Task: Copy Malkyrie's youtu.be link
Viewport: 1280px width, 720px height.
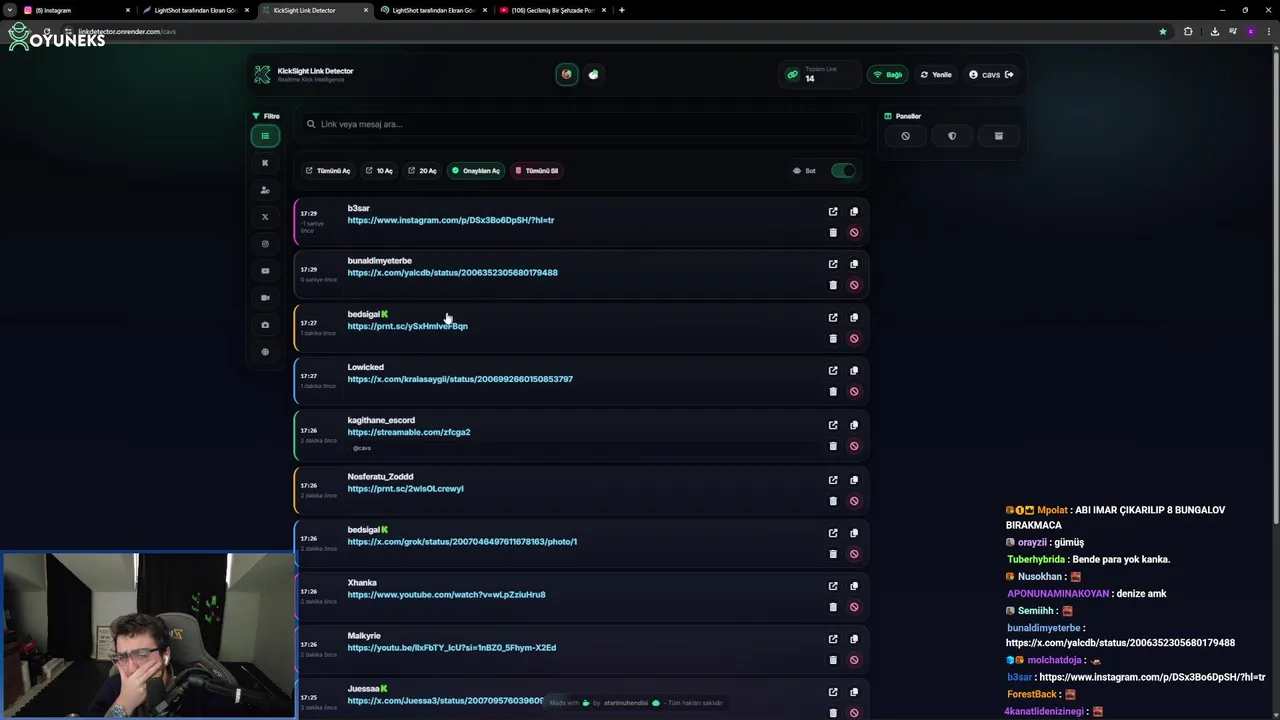Action: click(854, 639)
